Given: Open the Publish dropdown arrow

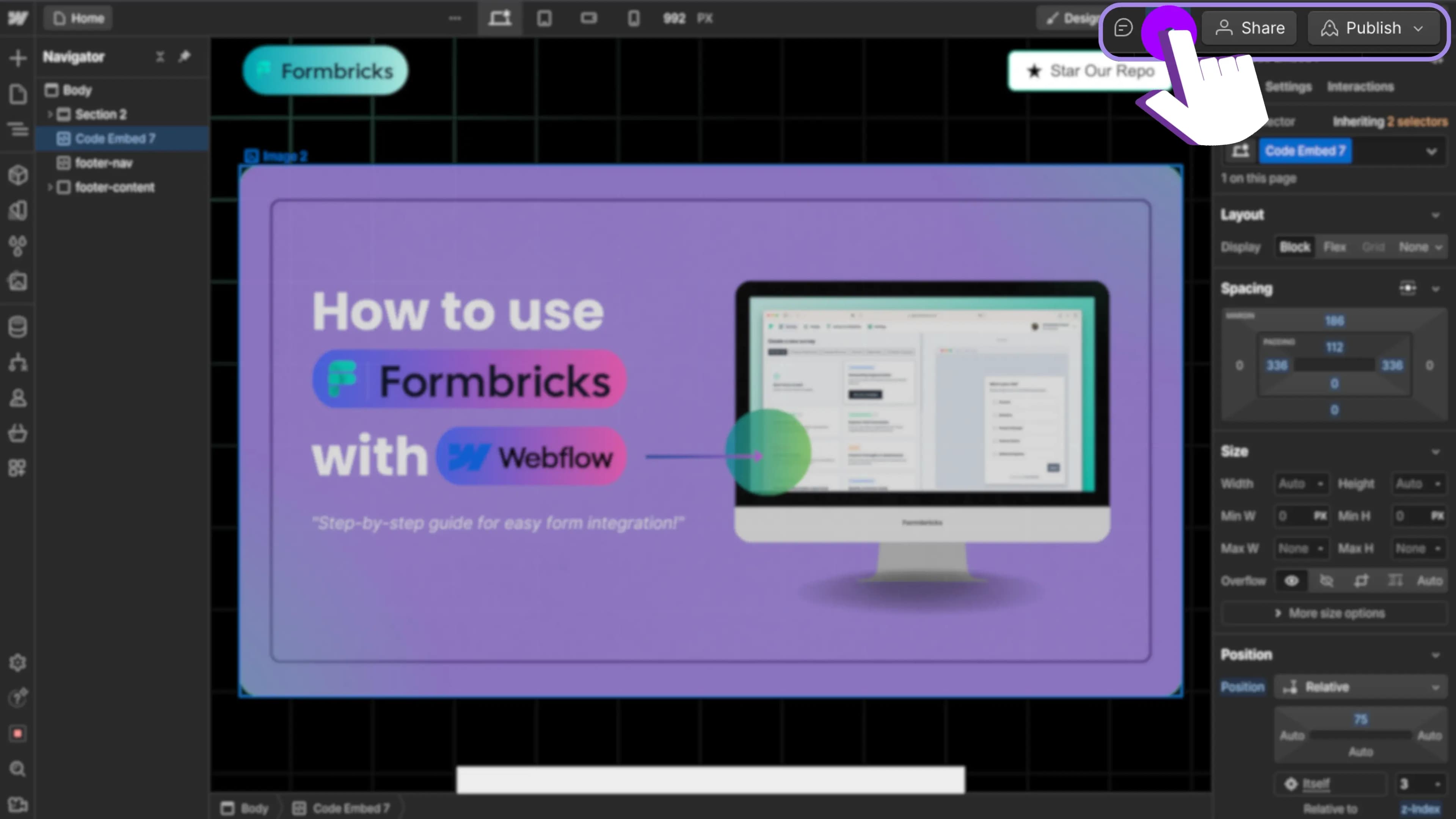Looking at the screenshot, I should point(1418,28).
